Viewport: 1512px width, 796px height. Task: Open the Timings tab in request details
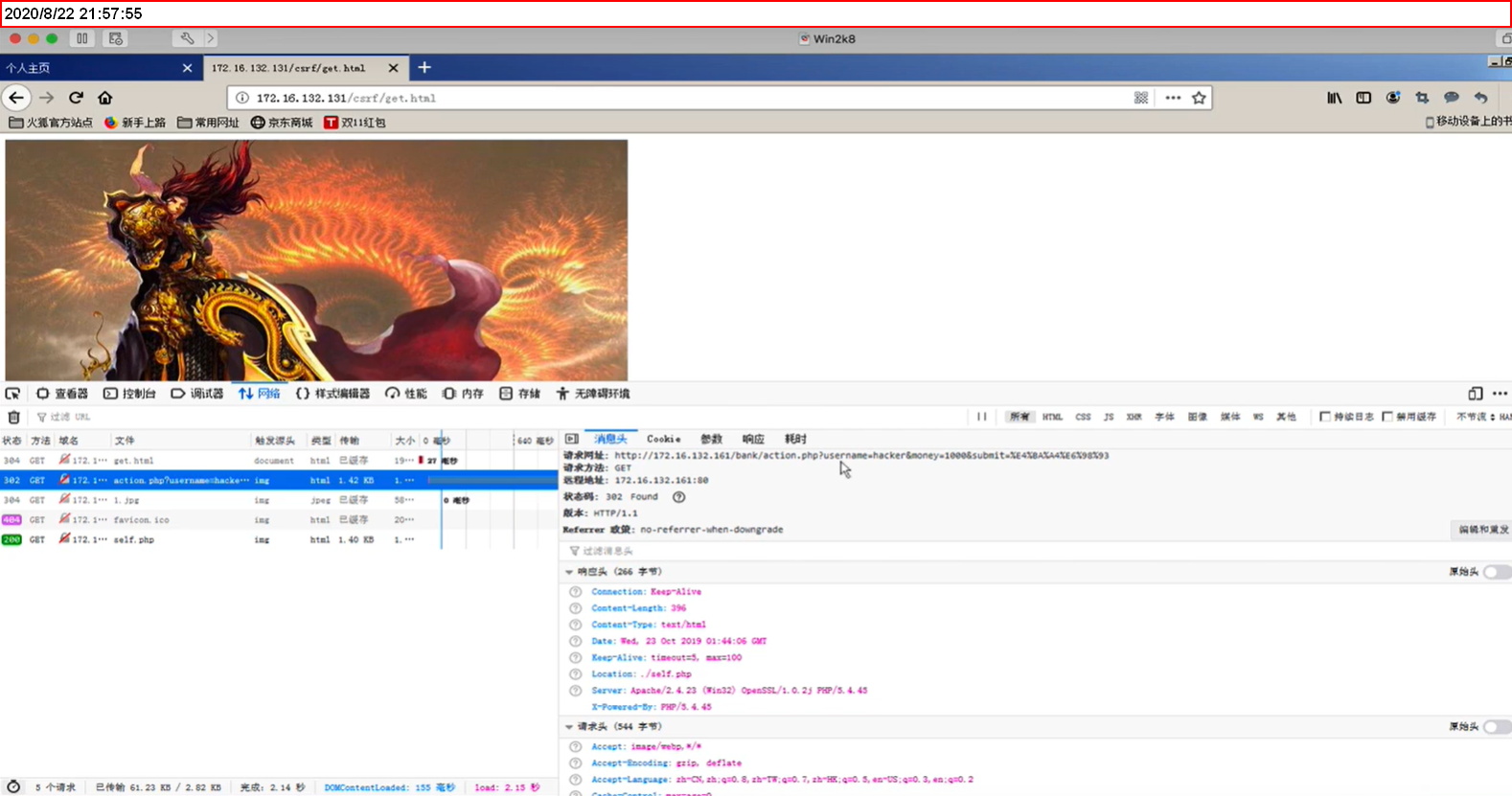[795, 439]
